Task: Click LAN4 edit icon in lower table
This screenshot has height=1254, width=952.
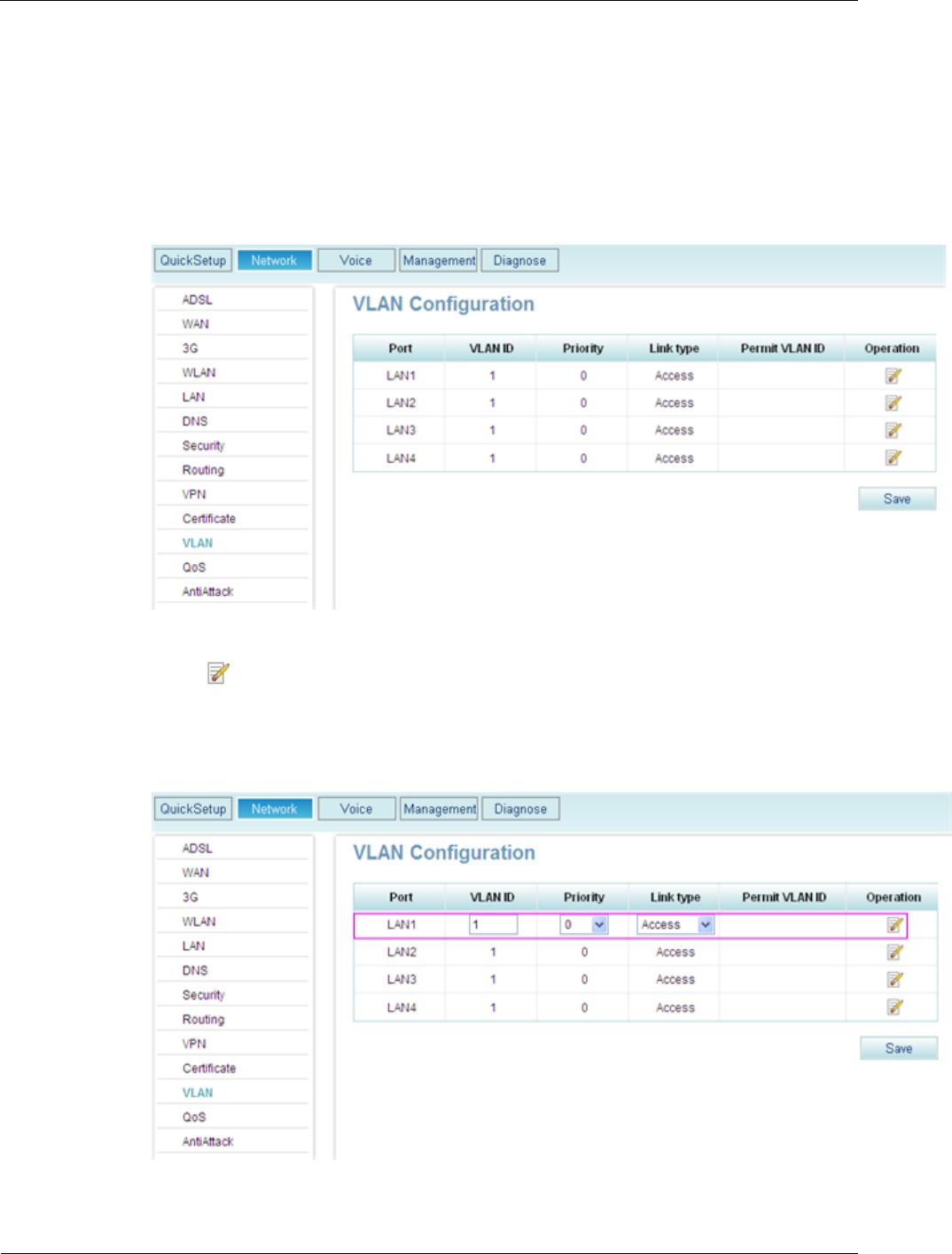Action: pos(895,1007)
